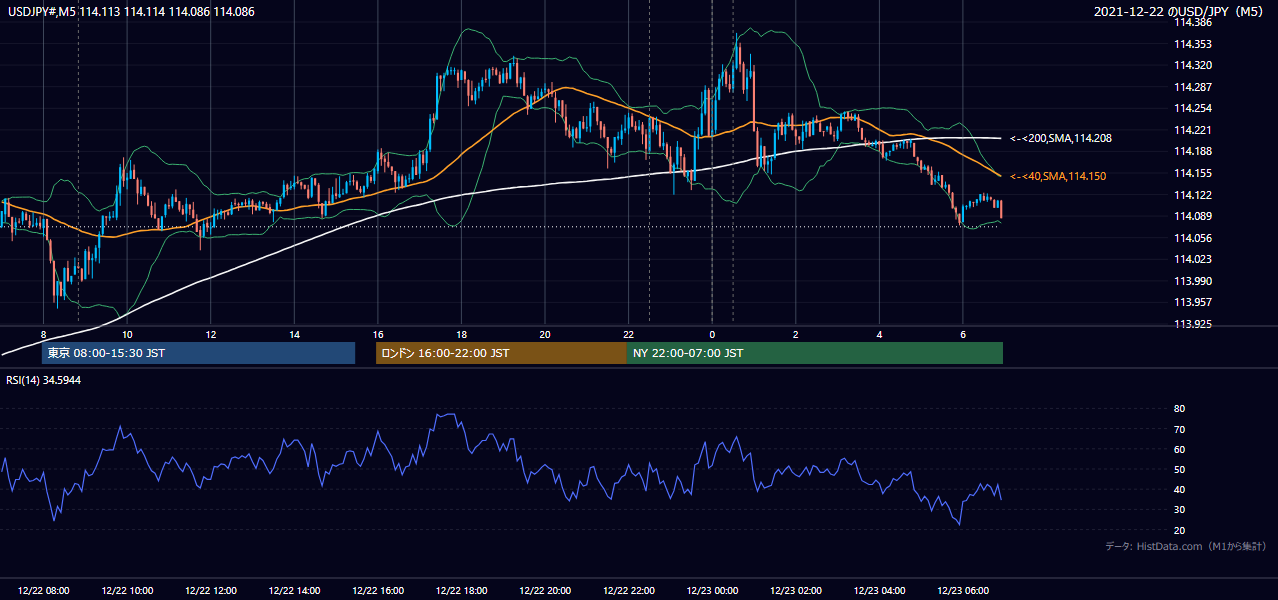Image resolution: width=1278 pixels, height=600 pixels.
Task: Click hour tick '16' under the price chart
Action: pos(378,334)
